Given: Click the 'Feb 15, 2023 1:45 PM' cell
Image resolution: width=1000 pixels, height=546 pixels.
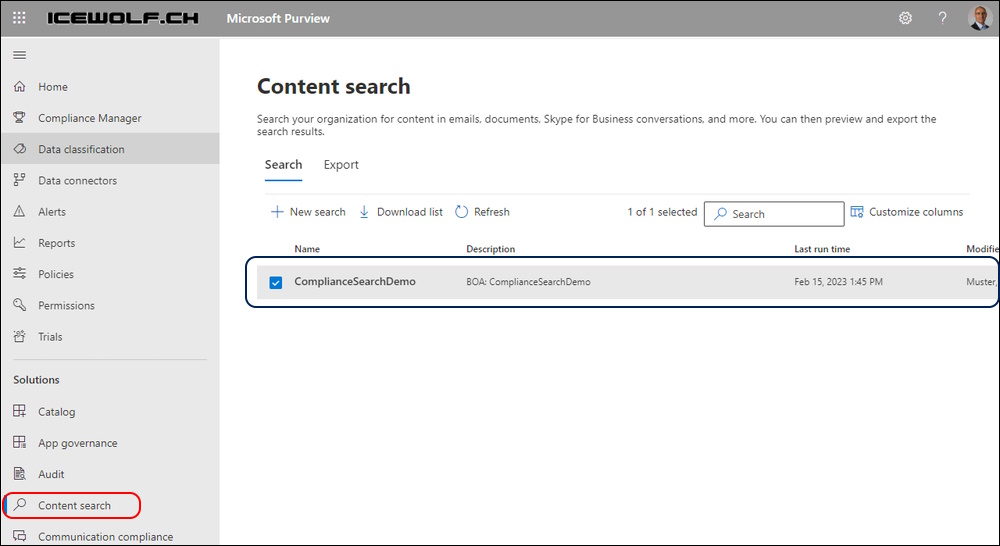Looking at the screenshot, I should (x=839, y=282).
